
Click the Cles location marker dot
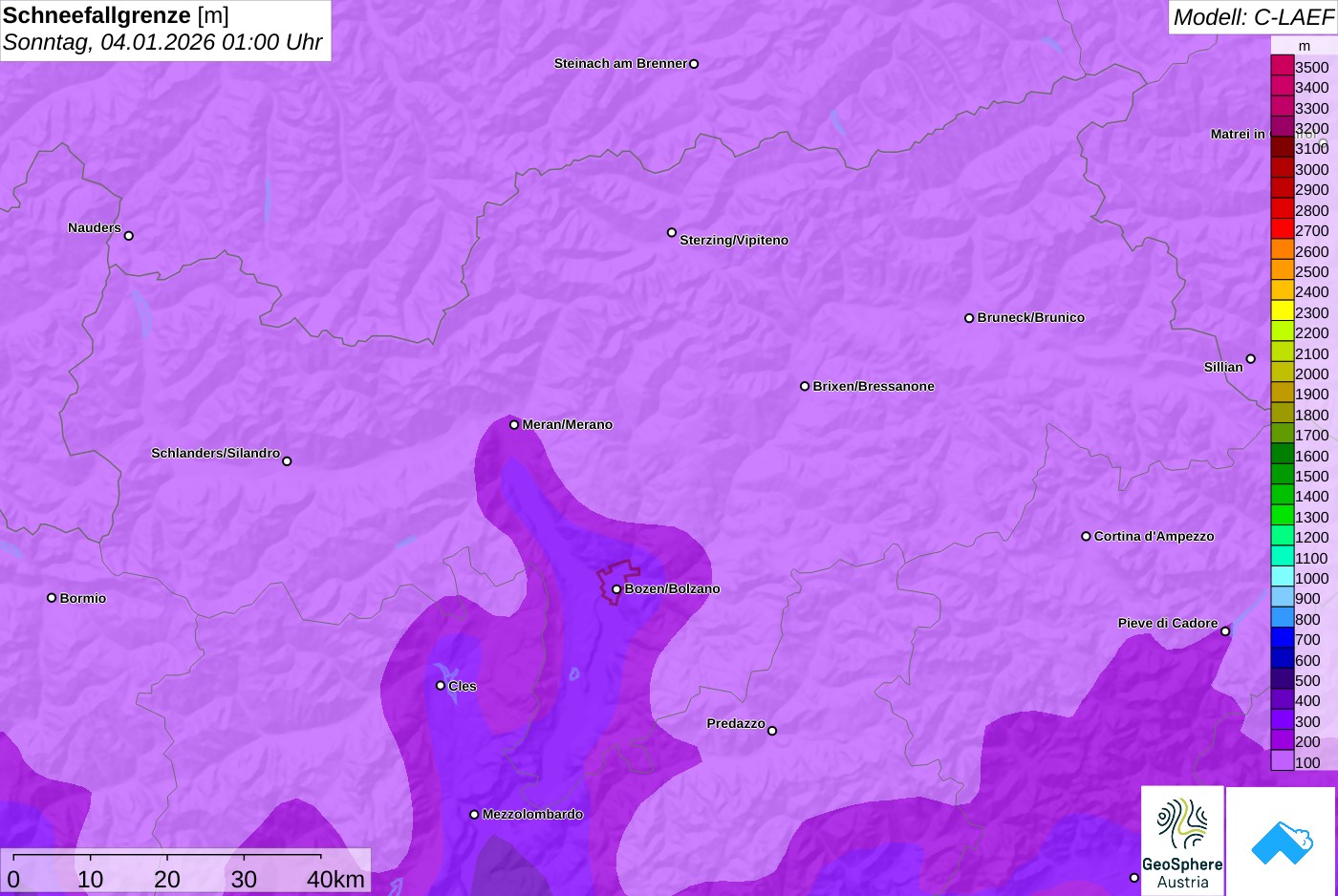[x=441, y=686]
